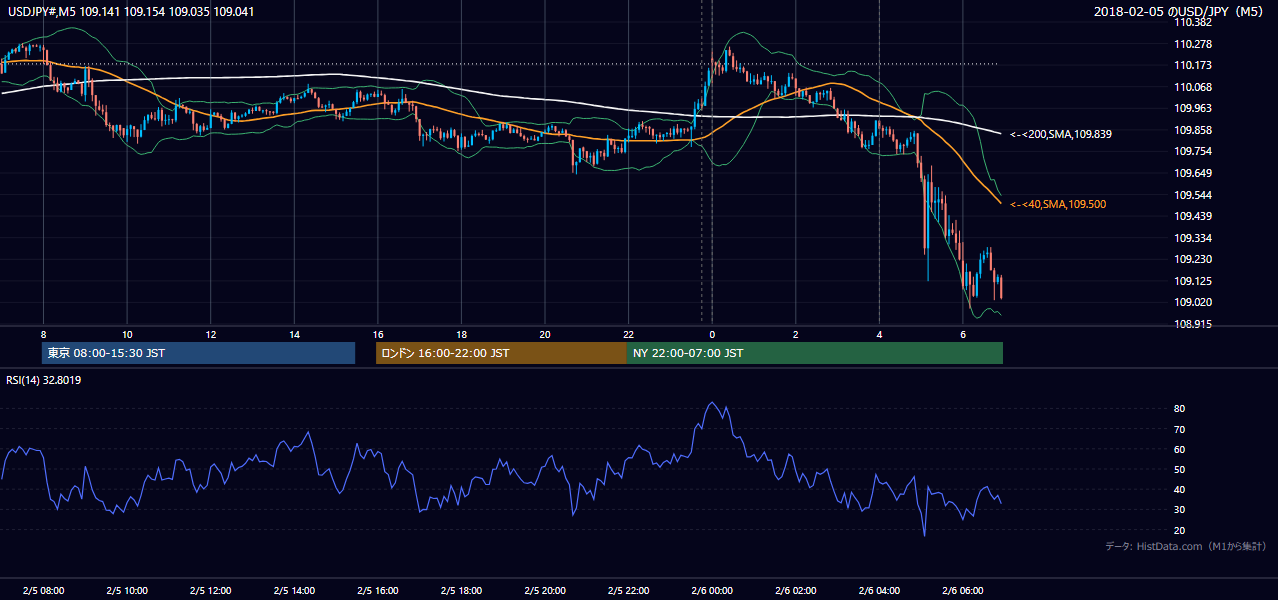Click price level 109.544 on axis
The width and height of the screenshot is (1278, 600).
(x=1194, y=195)
